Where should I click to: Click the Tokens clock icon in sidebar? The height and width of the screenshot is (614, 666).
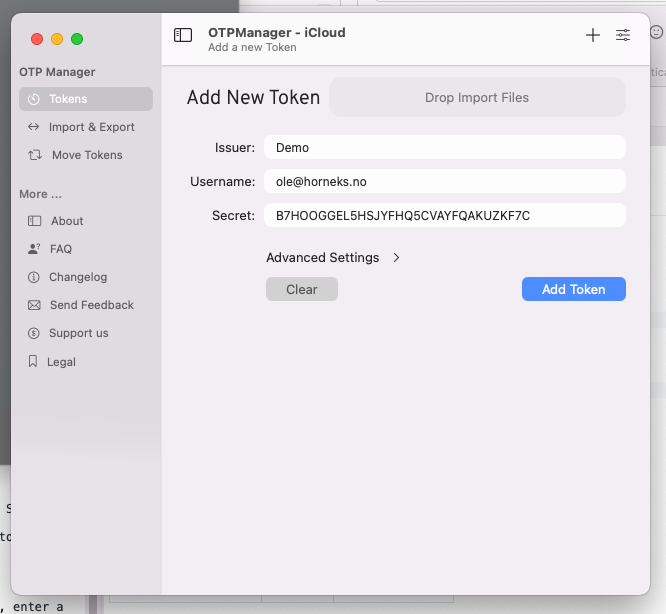tap(34, 99)
